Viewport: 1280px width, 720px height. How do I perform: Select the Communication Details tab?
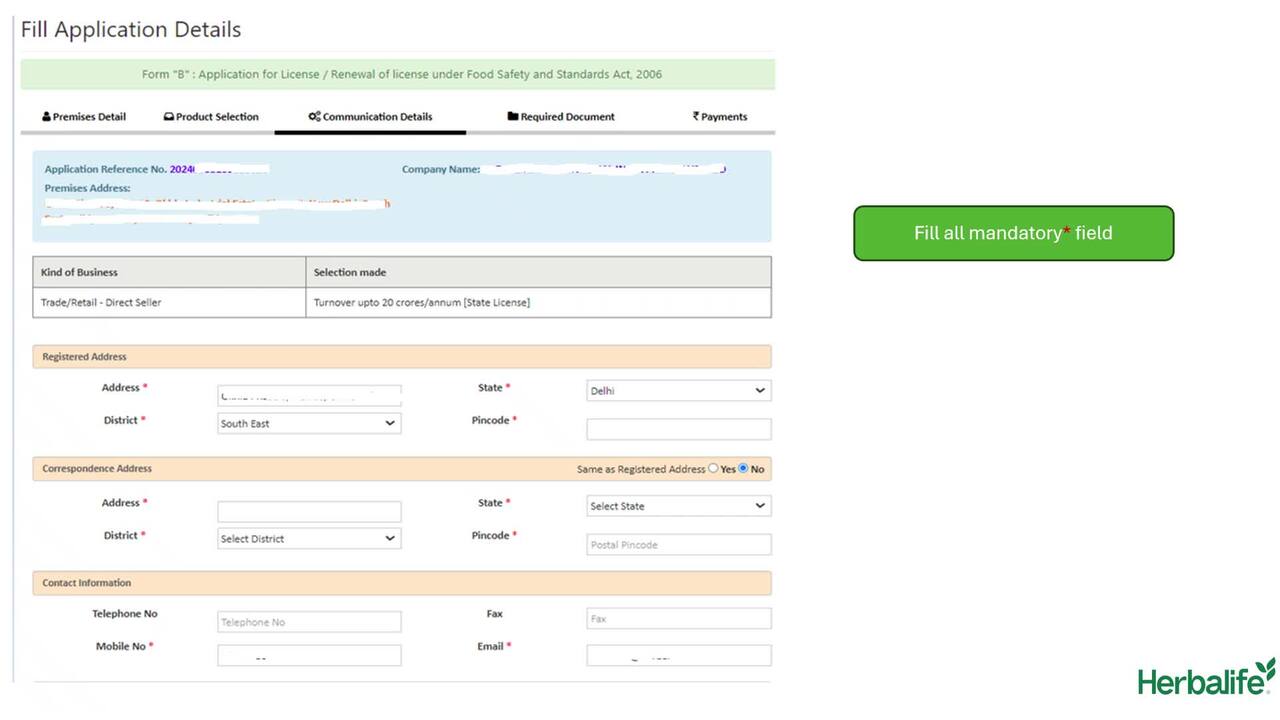370,117
